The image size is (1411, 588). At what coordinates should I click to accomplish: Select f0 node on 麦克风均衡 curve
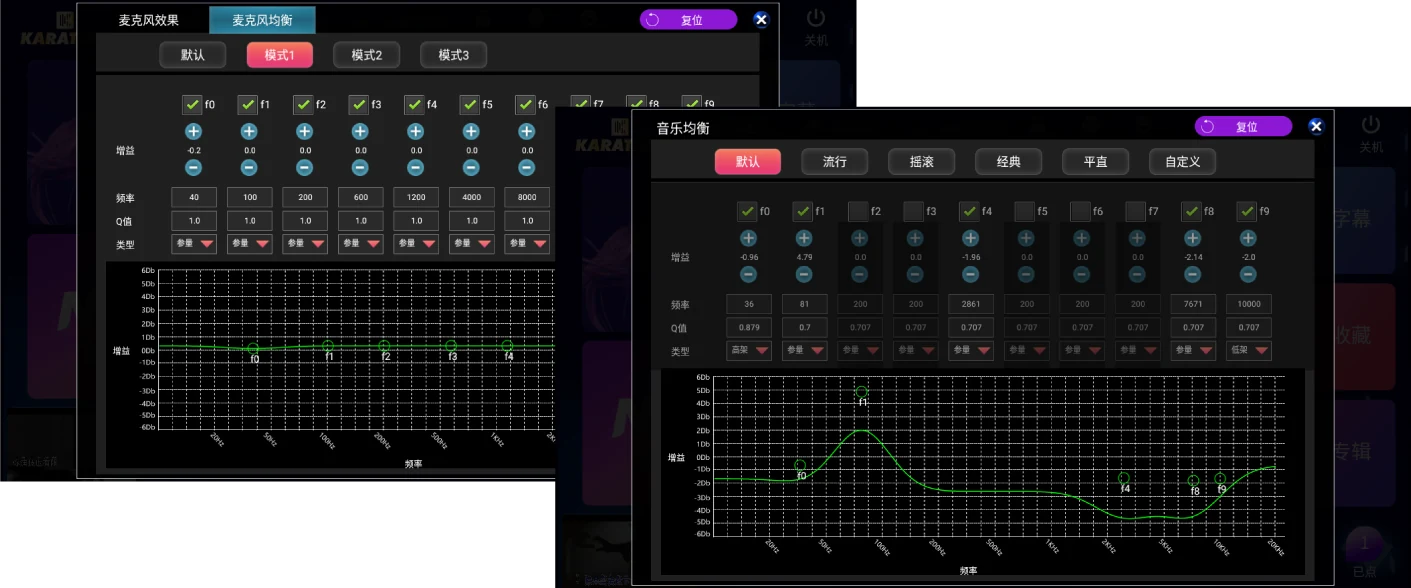[x=253, y=348]
